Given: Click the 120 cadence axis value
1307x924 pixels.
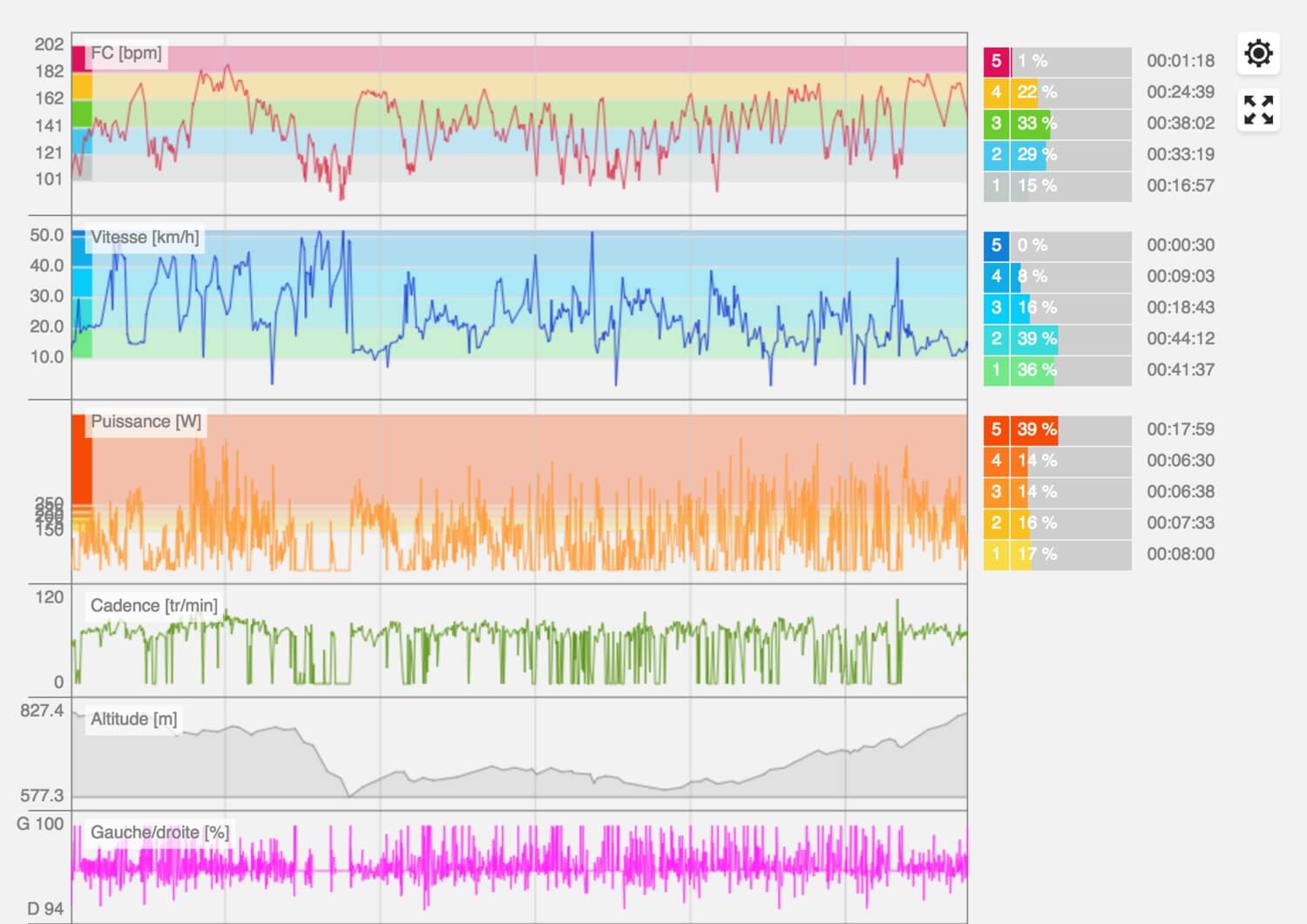Looking at the screenshot, I should click(x=50, y=597).
